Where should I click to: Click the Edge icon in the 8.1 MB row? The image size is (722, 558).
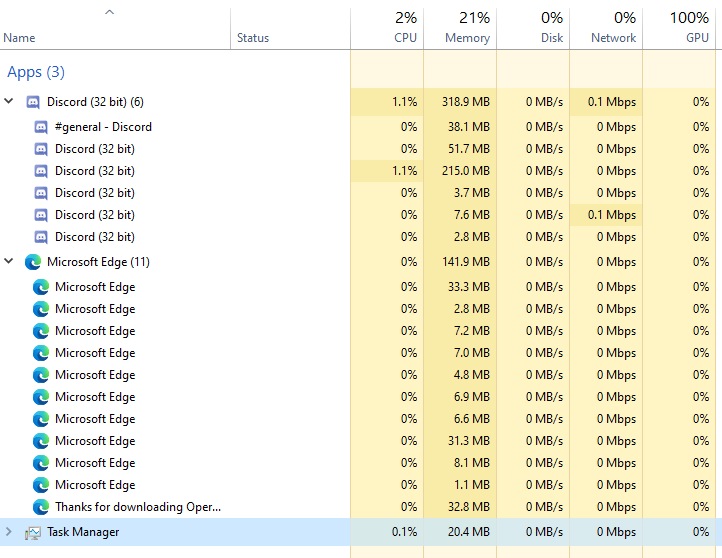pos(41,463)
